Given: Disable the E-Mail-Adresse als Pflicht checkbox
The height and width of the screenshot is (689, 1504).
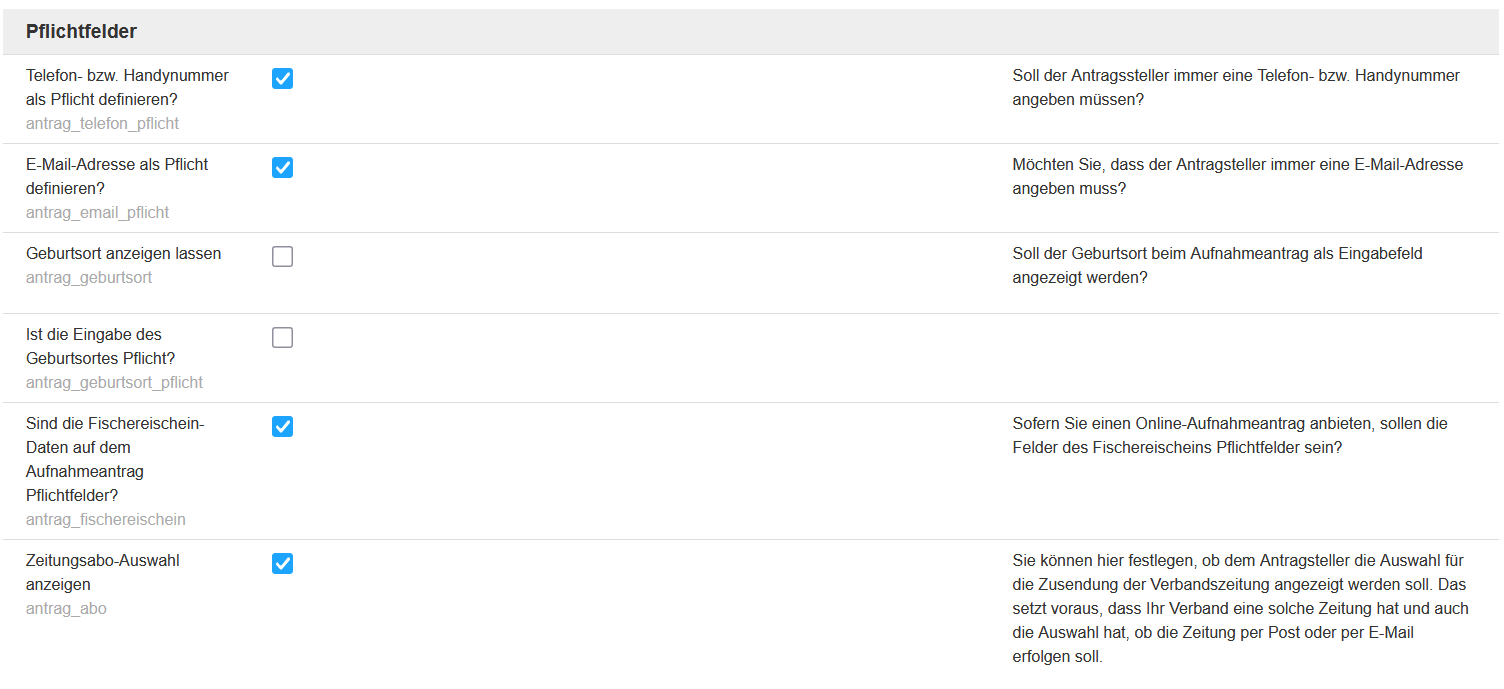Looking at the screenshot, I should tap(283, 168).
